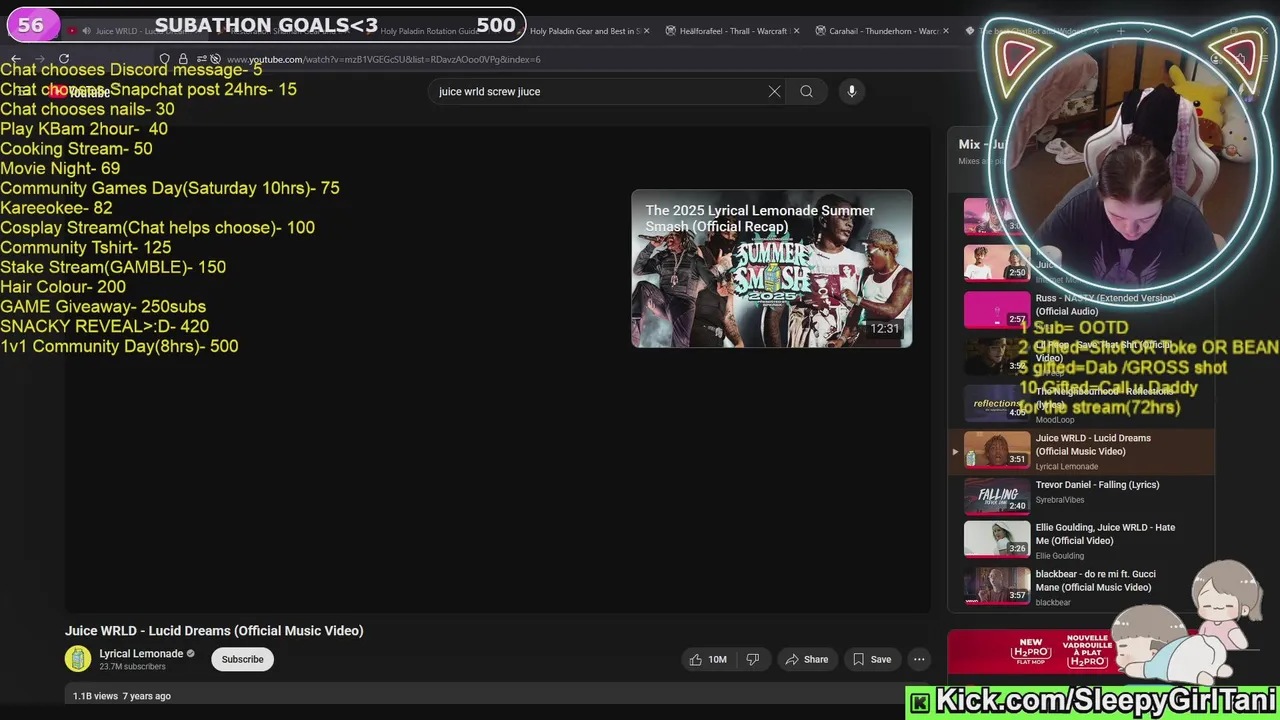Play the 2:50 video in the mix
Image resolution: width=1280 pixels, height=720 pixels.
click(997, 263)
